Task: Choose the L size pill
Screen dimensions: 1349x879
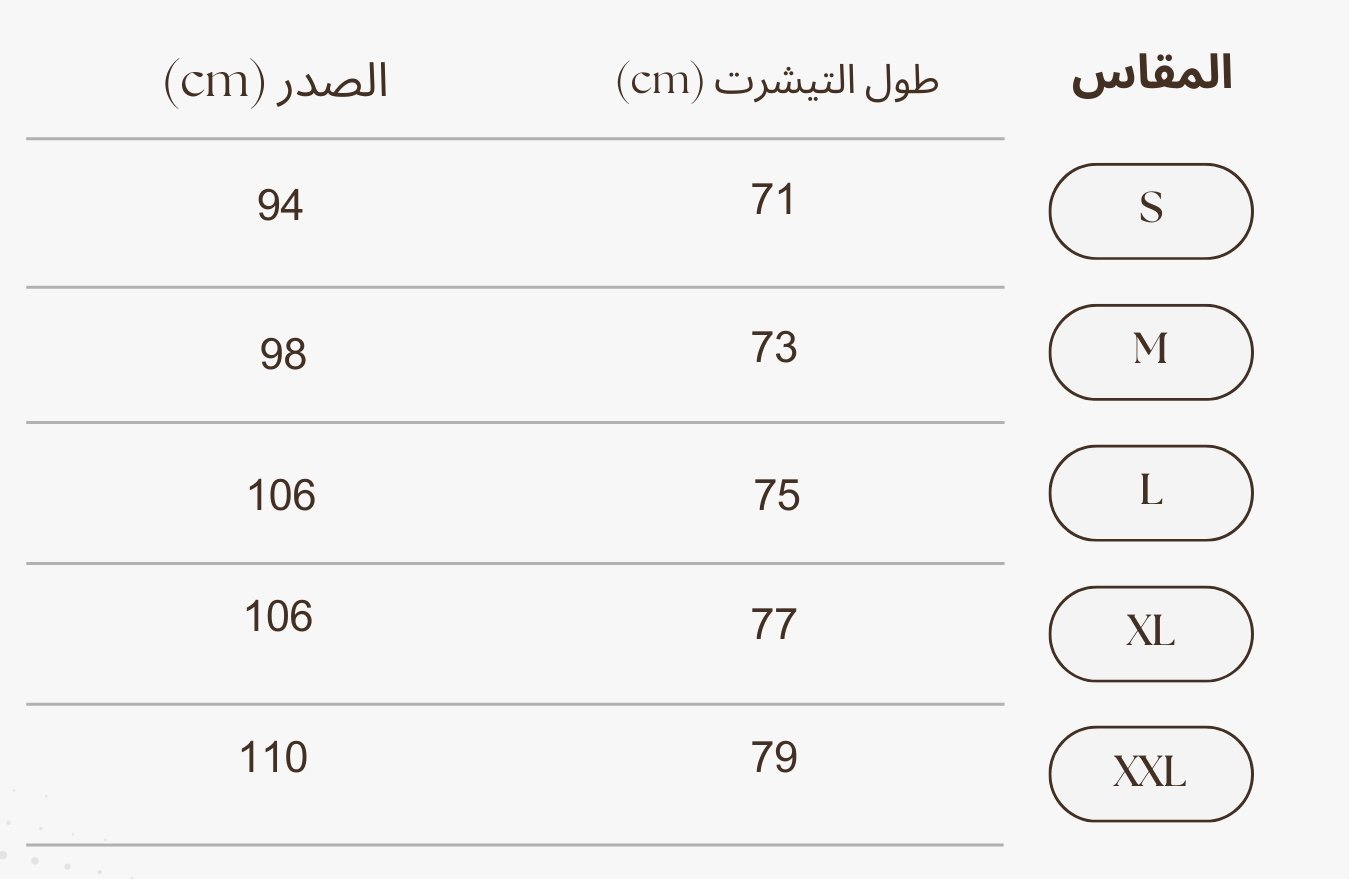Action: tap(1150, 493)
